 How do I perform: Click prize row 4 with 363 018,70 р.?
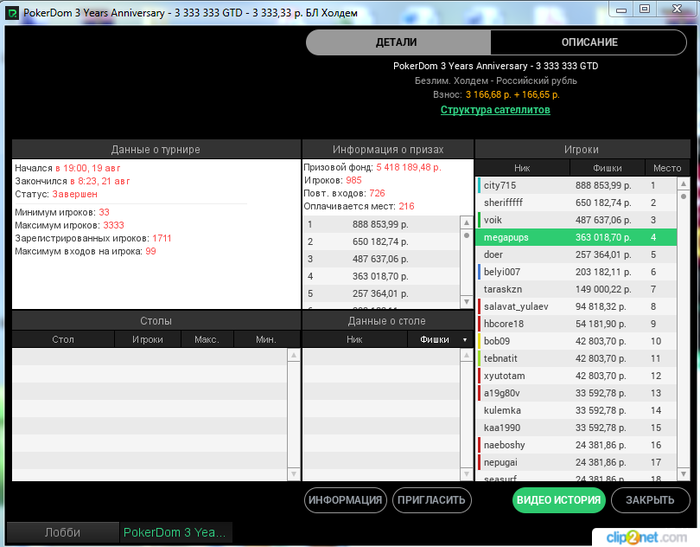[382, 276]
